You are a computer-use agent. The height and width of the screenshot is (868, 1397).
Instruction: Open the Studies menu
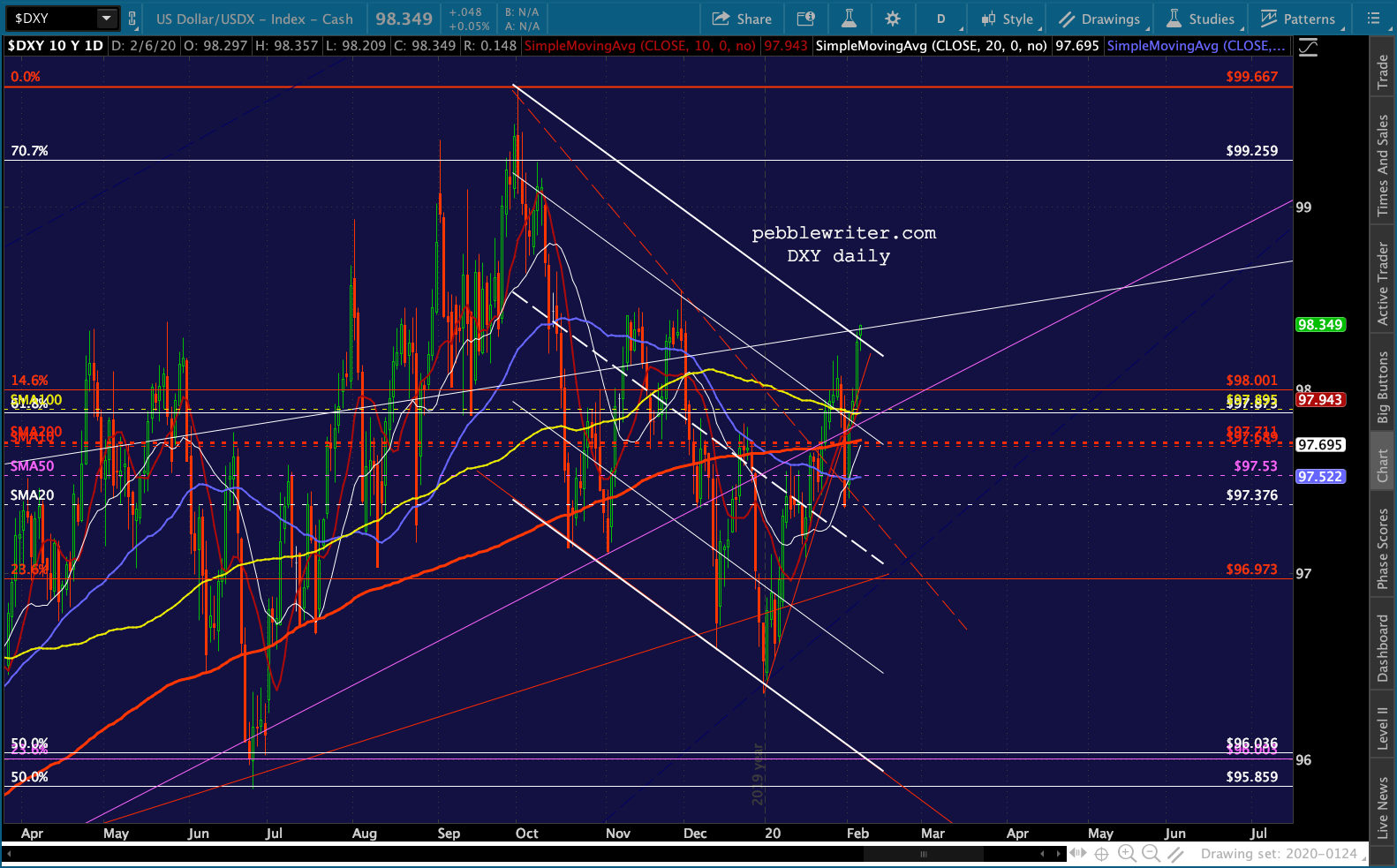point(1201,19)
